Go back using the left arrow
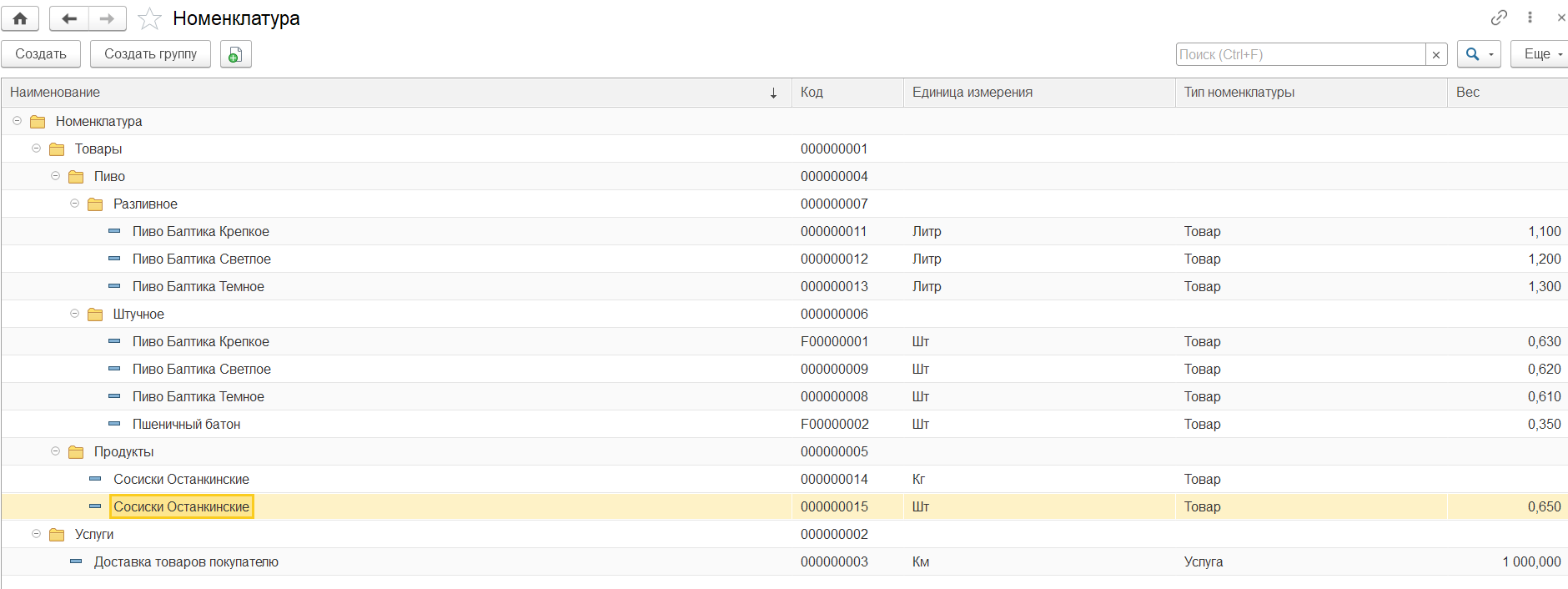 [69, 18]
